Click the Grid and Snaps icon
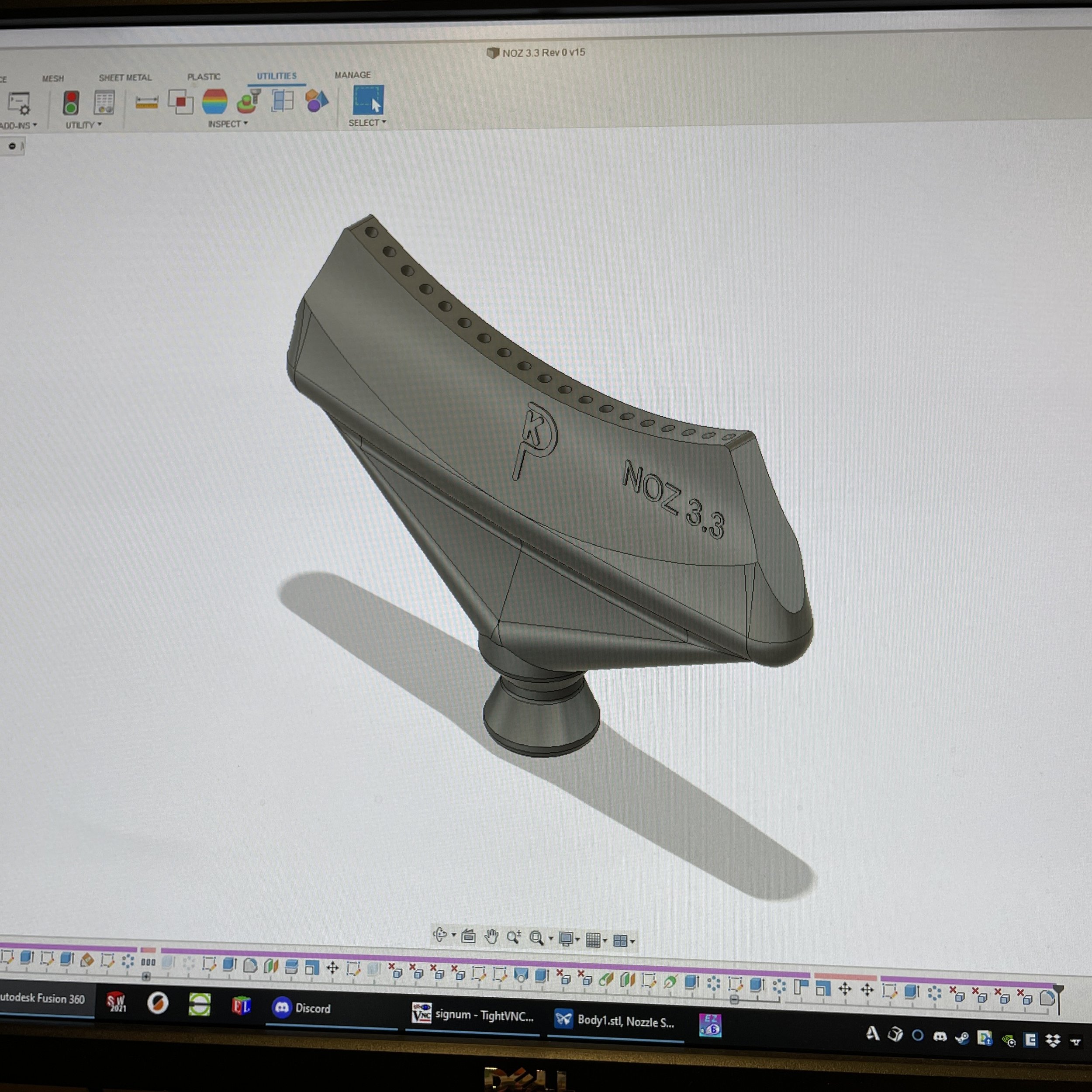This screenshot has width=1092, height=1092. coord(593,940)
